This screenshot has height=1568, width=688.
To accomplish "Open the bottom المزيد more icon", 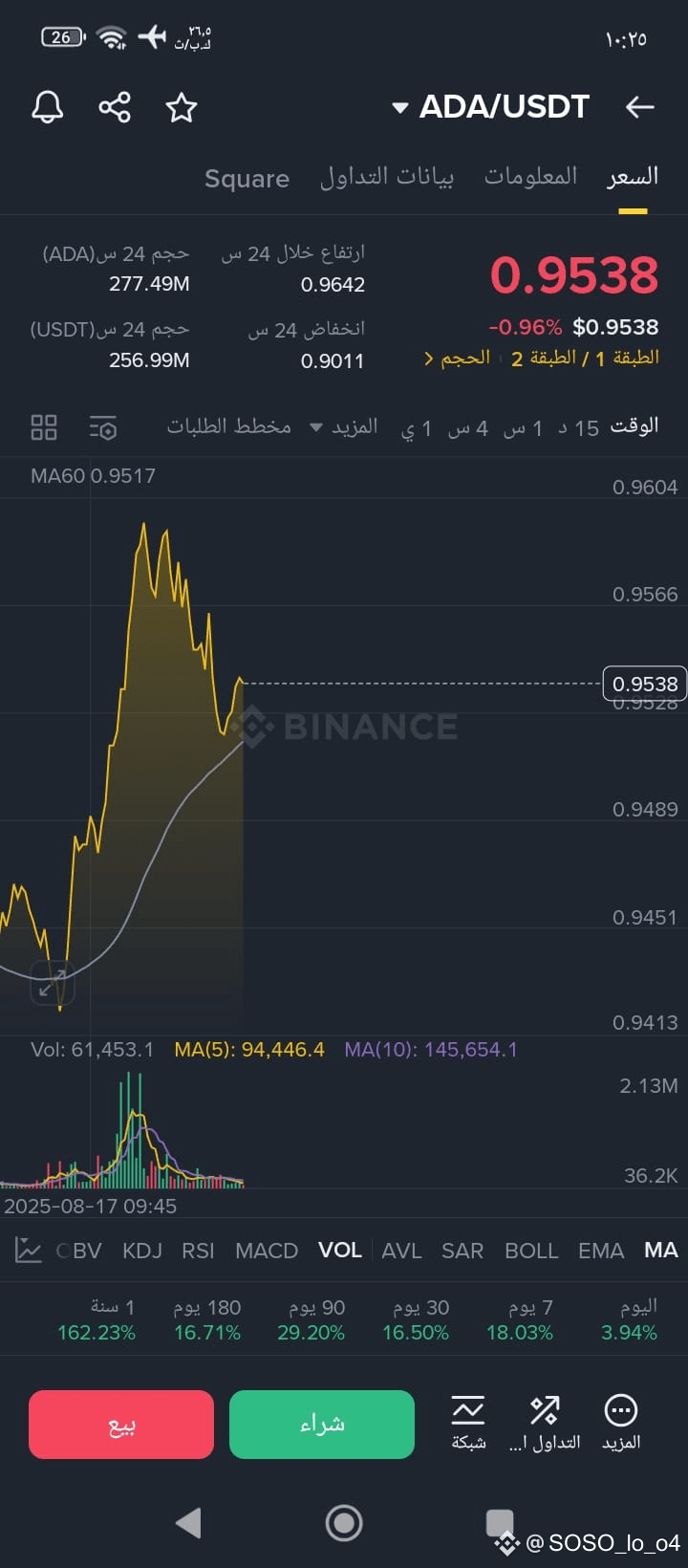I will pyautogui.click(x=621, y=1423).
